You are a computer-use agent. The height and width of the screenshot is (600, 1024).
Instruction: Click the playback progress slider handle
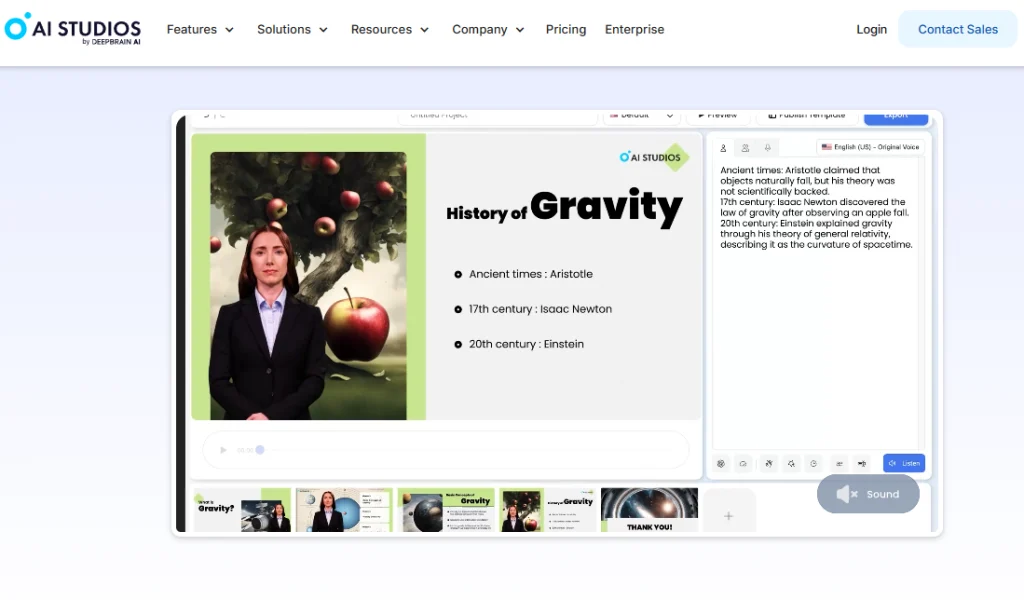pos(260,450)
